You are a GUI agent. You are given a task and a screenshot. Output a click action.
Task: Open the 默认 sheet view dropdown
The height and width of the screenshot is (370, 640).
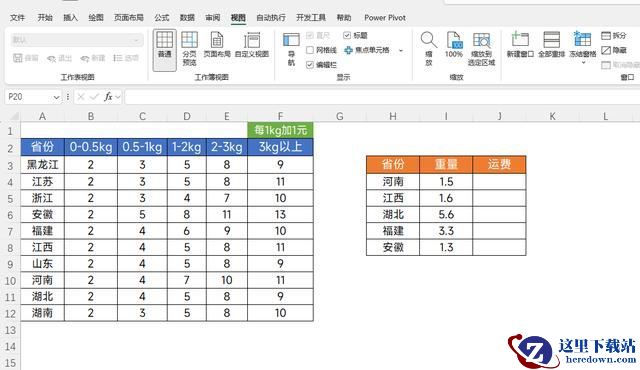[77, 40]
